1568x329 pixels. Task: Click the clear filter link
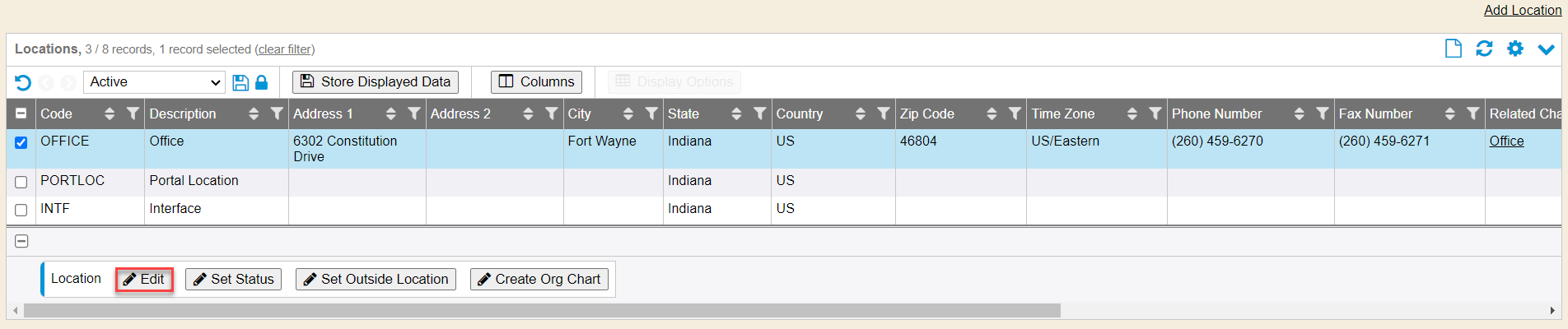pos(284,49)
